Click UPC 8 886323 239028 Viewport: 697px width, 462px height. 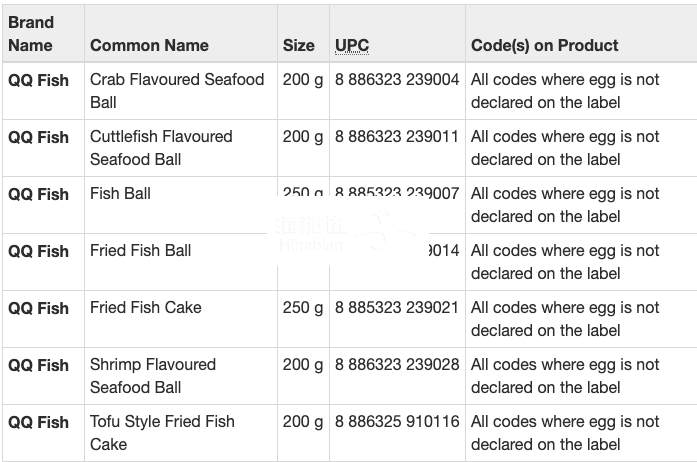pyautogui.click(x=397, y=364)
